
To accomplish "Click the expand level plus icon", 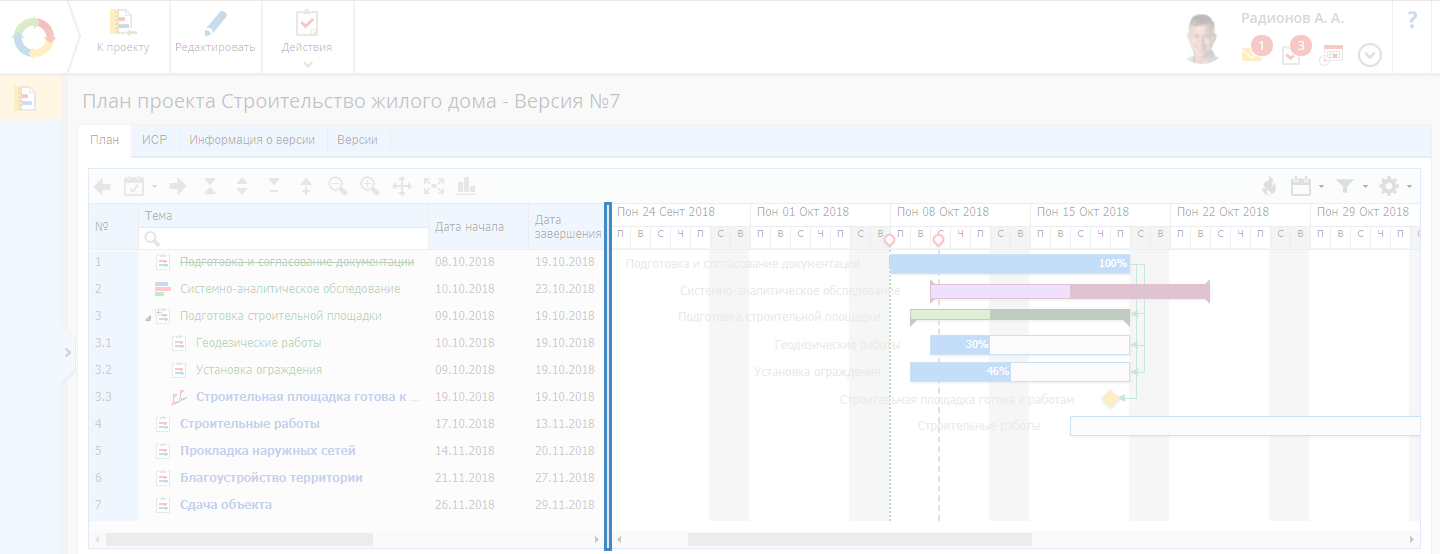I will click(x=306, y=186).
